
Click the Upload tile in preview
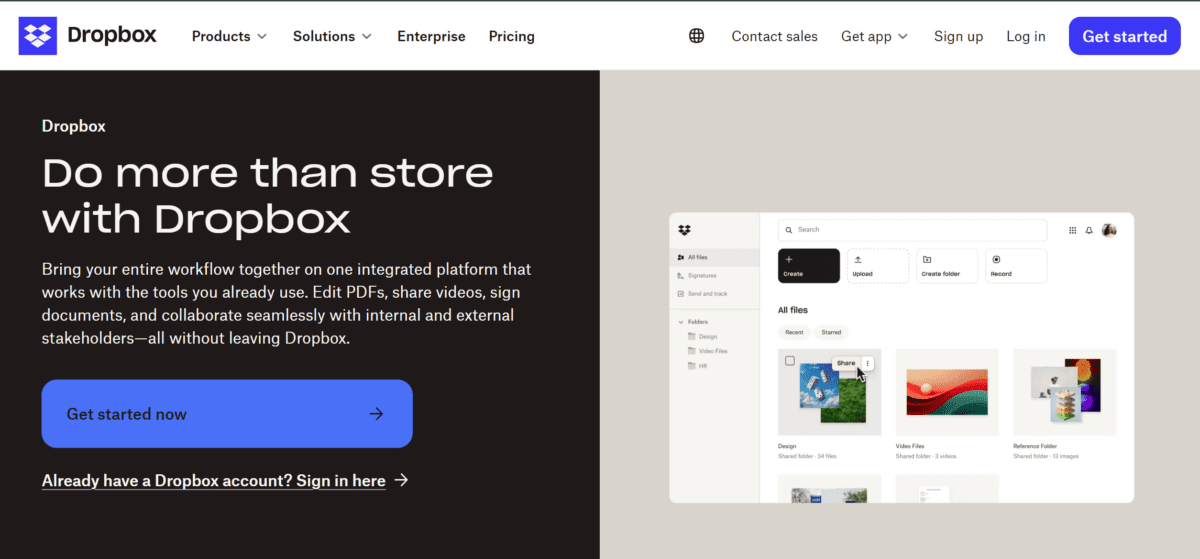pos(878,266)
